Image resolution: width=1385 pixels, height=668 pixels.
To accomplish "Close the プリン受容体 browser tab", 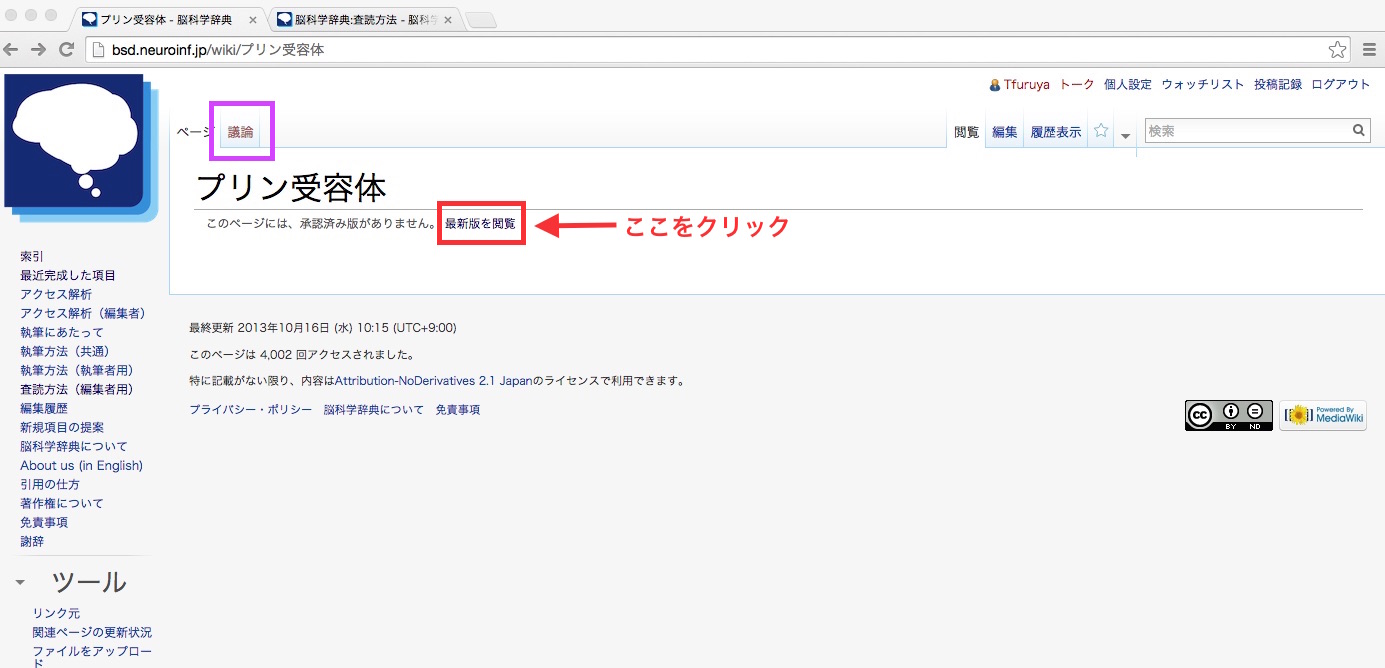I will tap(252, 20).
